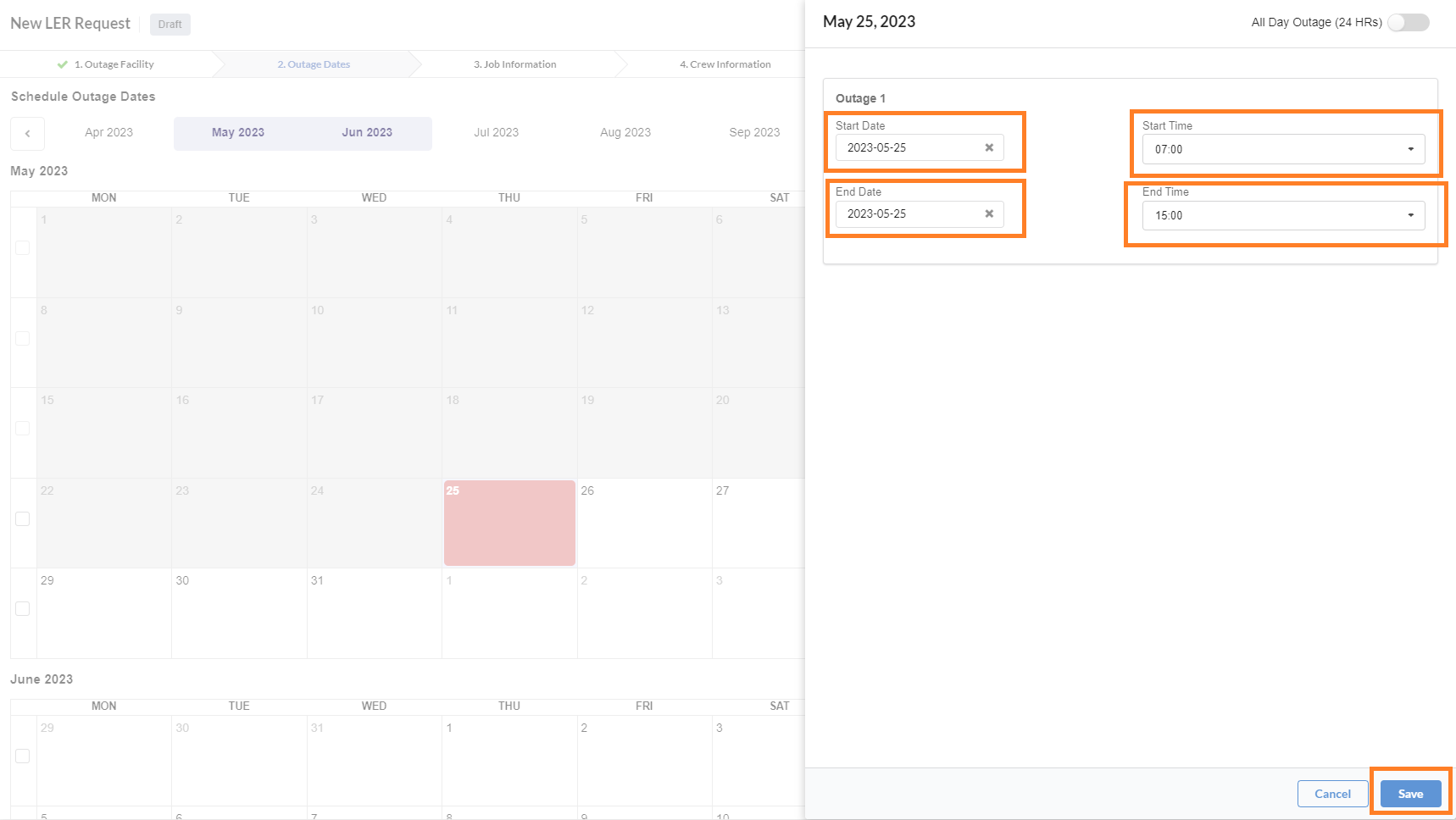Open the End Time dropdown
This screenshot has height=820, width=1456.
pos(1282,215)
